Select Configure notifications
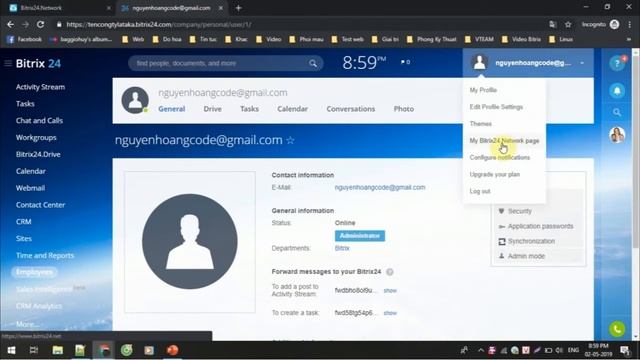Viewport: 640px width, 360px height. 500,158
